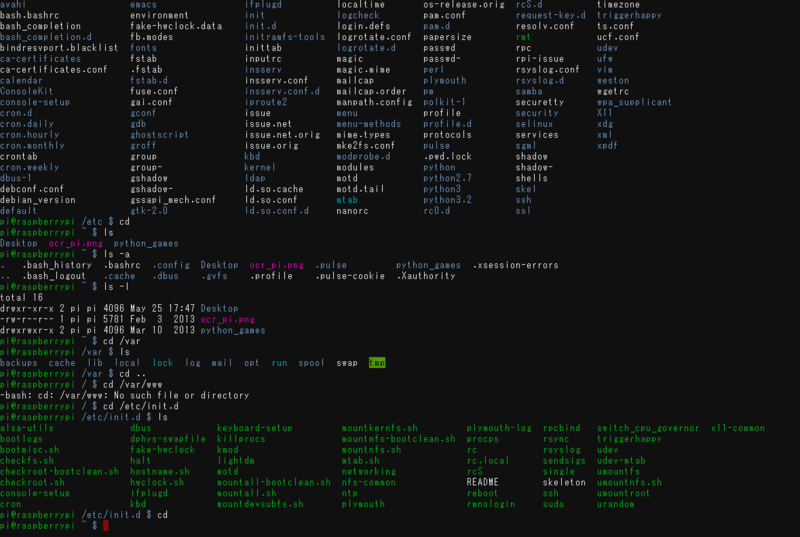The width and height of the screenshot is (800, 537).
Task: Select the alsa-utils init script
Action: click(x=27, y=428)
